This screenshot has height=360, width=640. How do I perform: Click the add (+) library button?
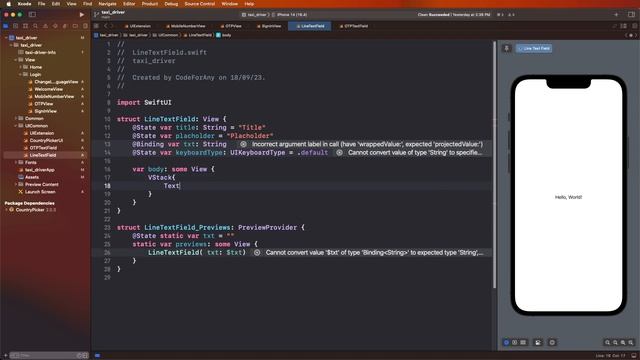(x=616, y=14)
